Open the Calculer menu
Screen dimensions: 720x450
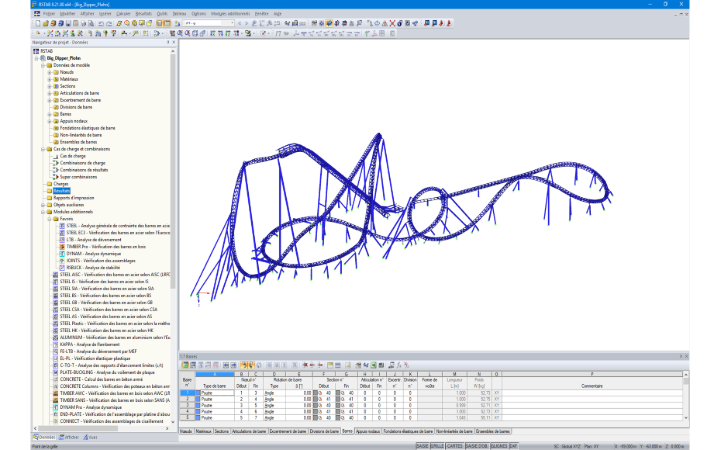coord(123,14)
